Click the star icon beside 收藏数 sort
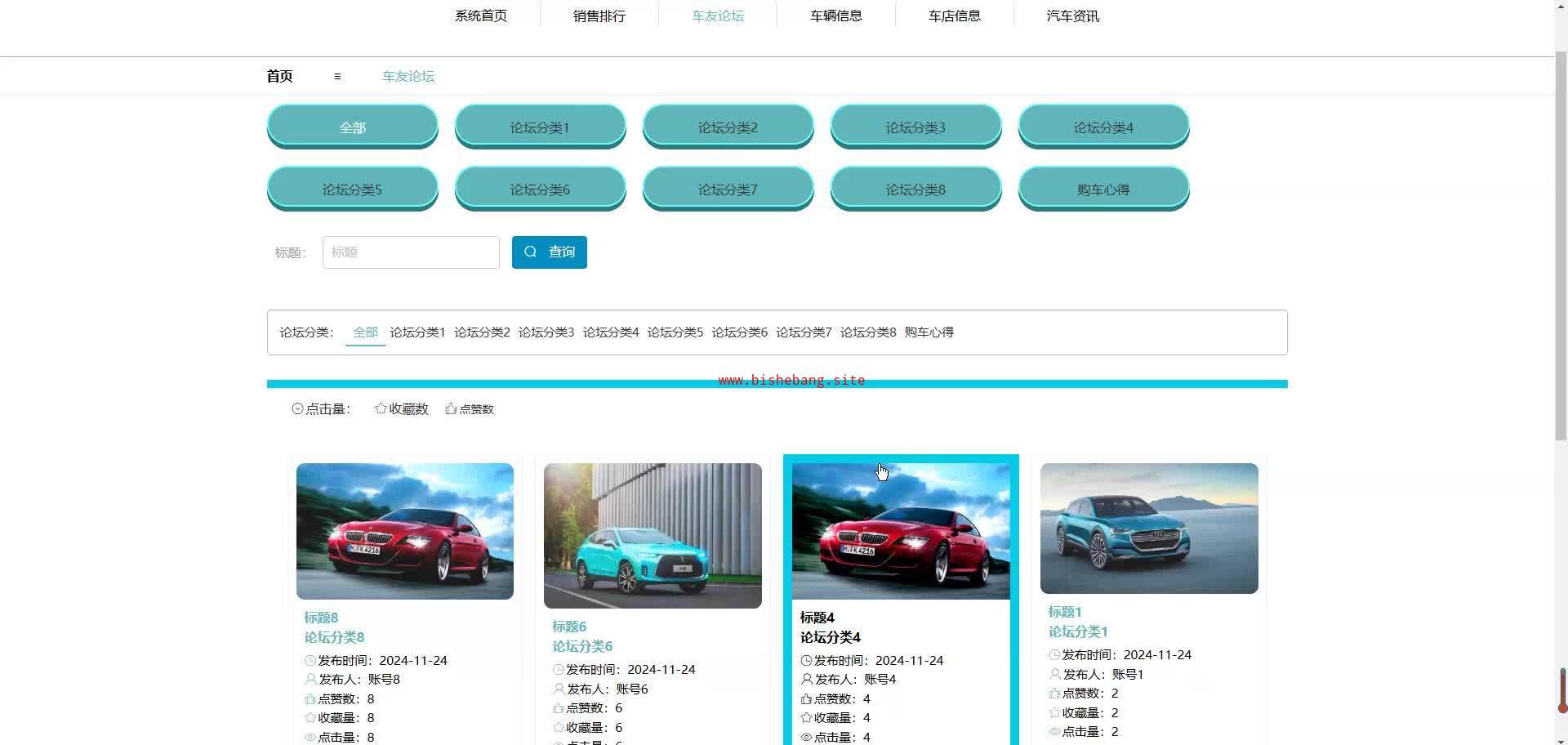This screenshot has width=1568, height=745. (381, 408)
